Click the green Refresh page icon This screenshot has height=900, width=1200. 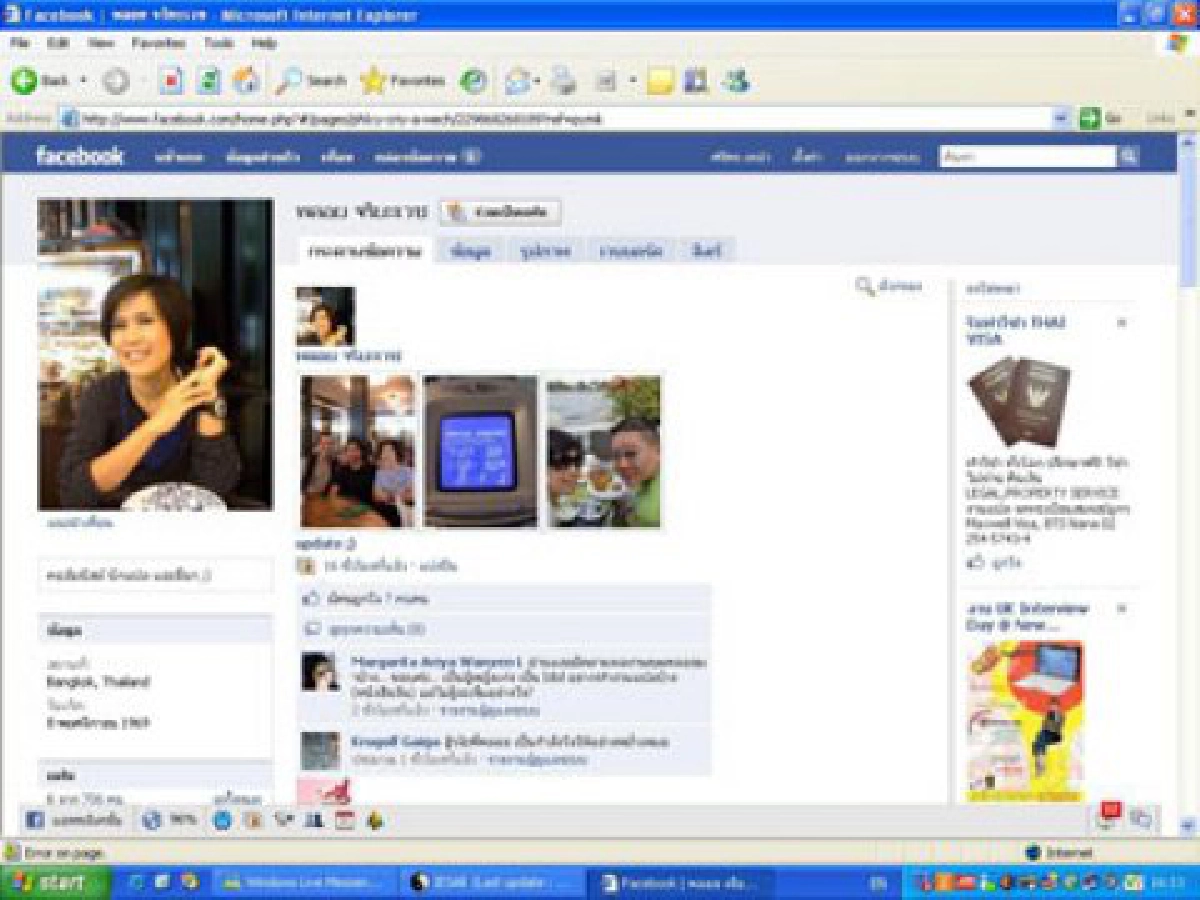pos(209,81)
